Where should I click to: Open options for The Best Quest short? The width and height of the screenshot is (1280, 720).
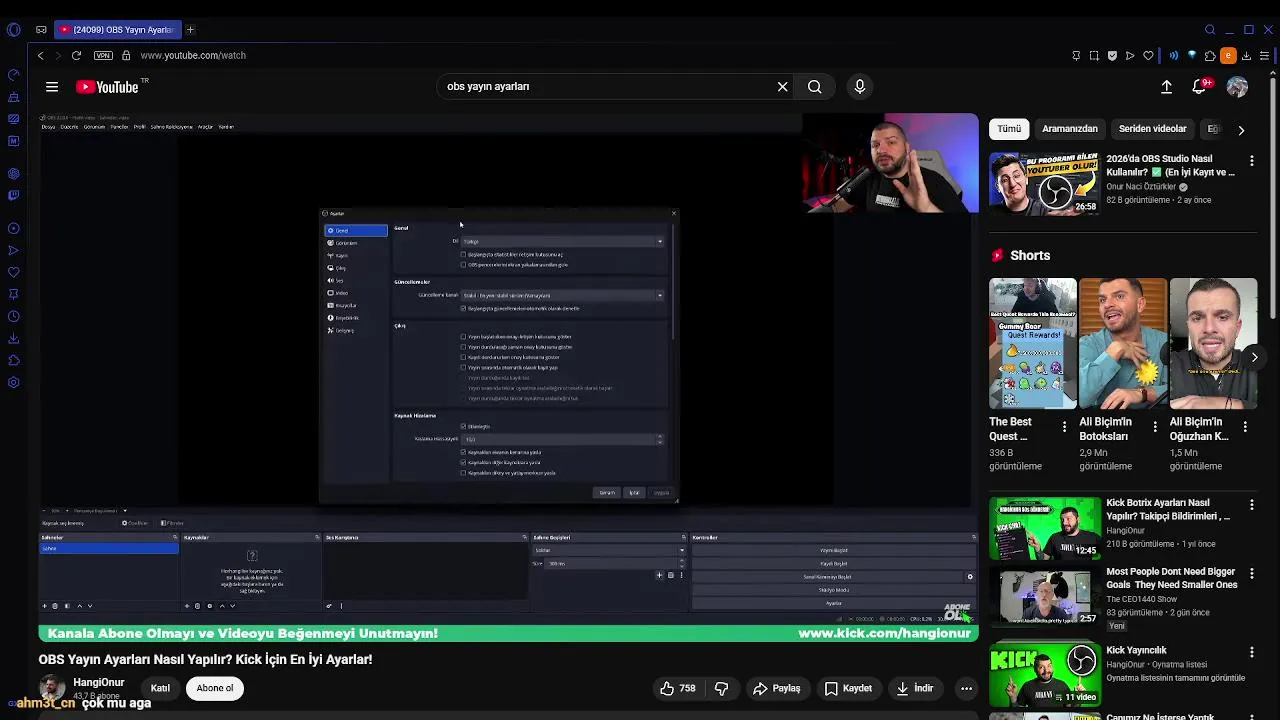point(1064,426)
